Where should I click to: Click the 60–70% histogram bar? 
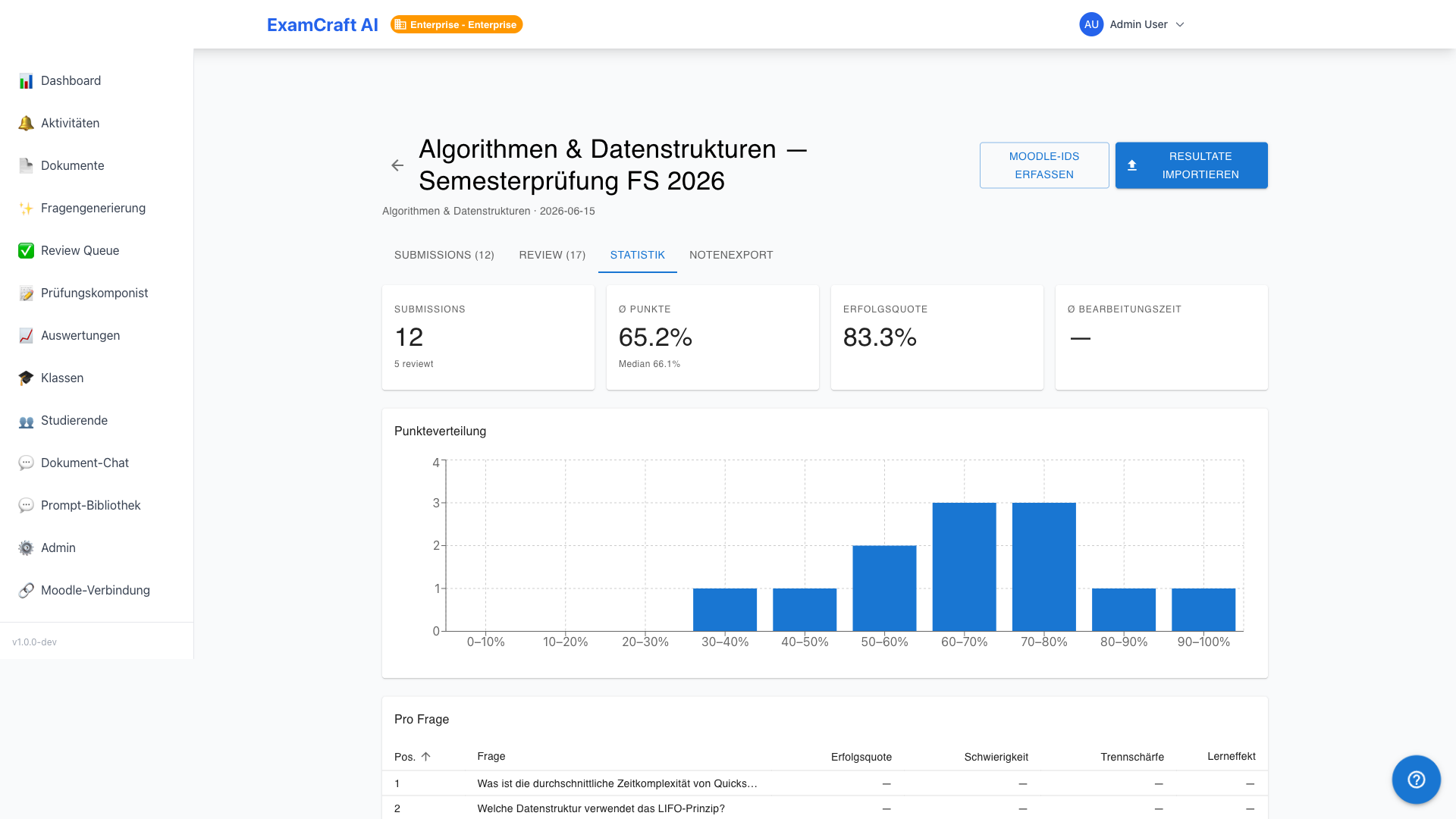pyautogui.click(x=964, y=566)
